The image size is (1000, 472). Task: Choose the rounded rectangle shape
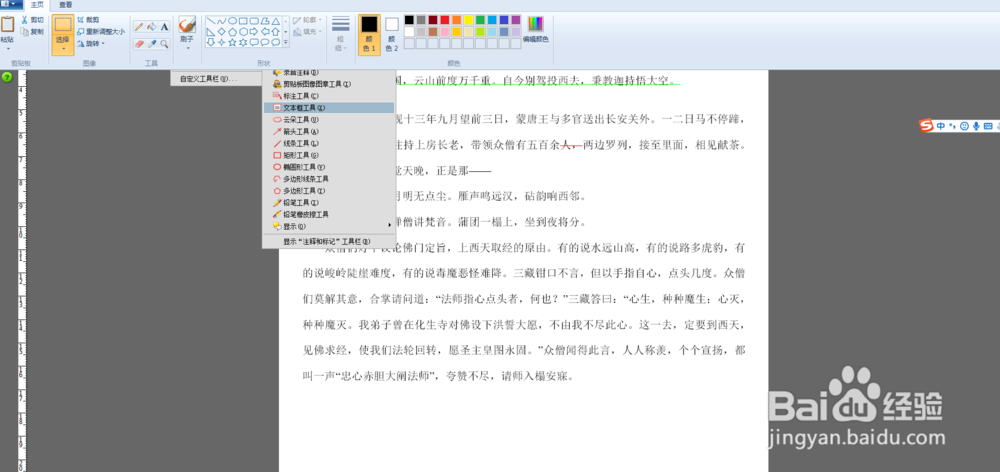(254, 20)
